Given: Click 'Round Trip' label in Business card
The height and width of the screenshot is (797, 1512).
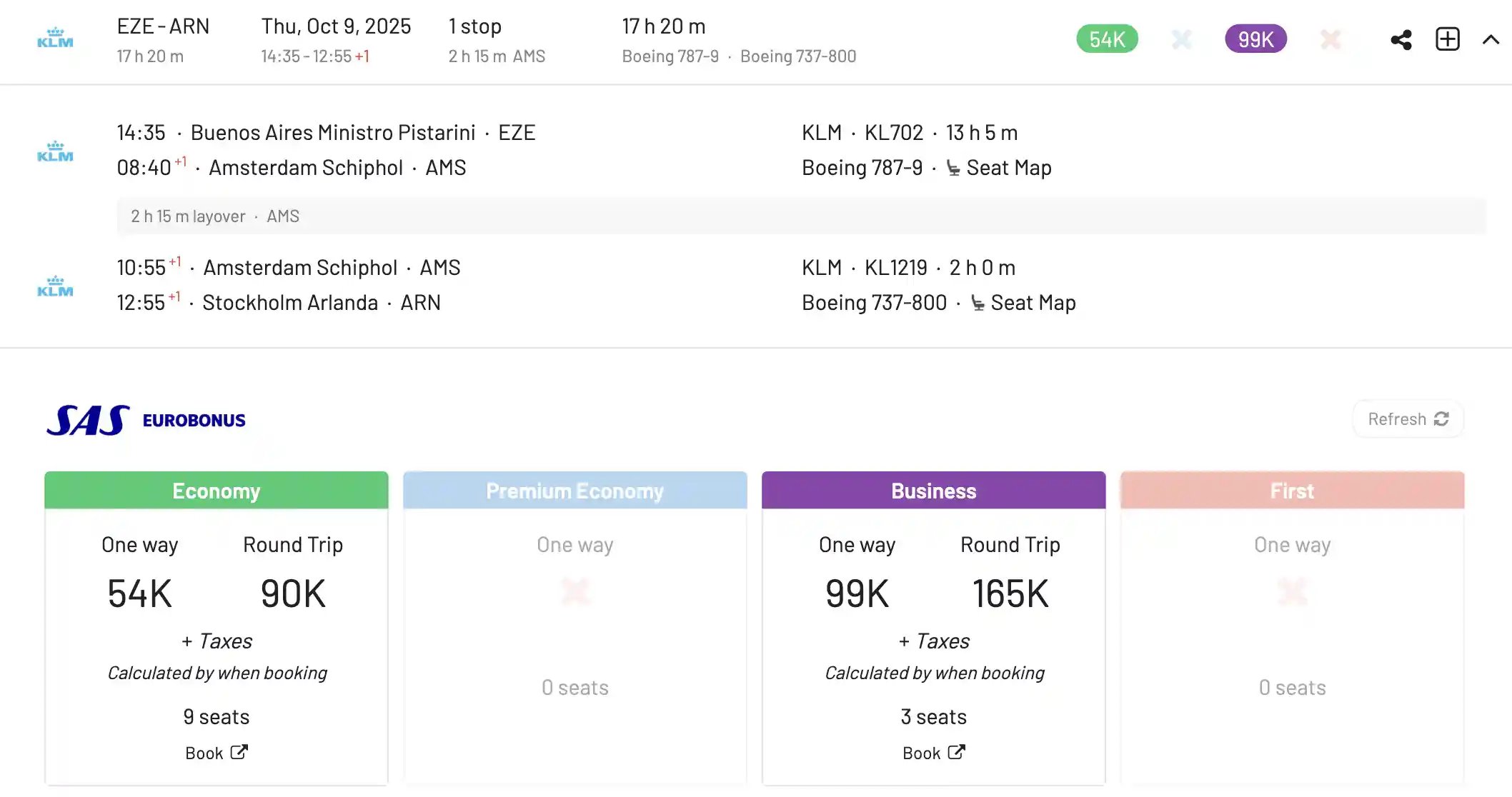Looking at the screenshot, I should click(1010, 545).
